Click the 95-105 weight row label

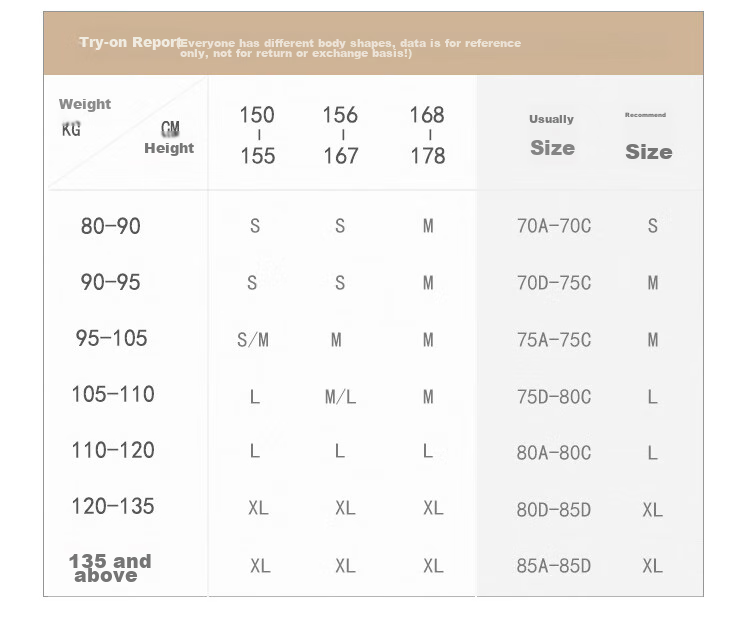(111, 338)
